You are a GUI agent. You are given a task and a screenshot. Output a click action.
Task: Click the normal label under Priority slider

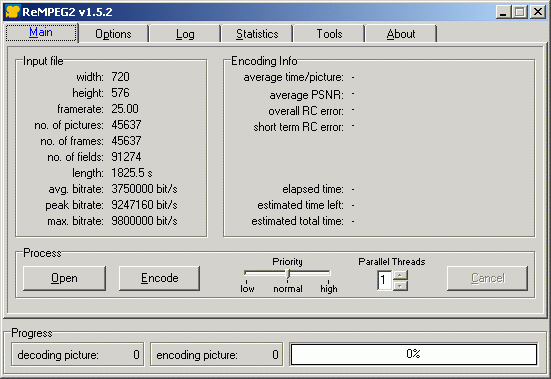[288, 289]
